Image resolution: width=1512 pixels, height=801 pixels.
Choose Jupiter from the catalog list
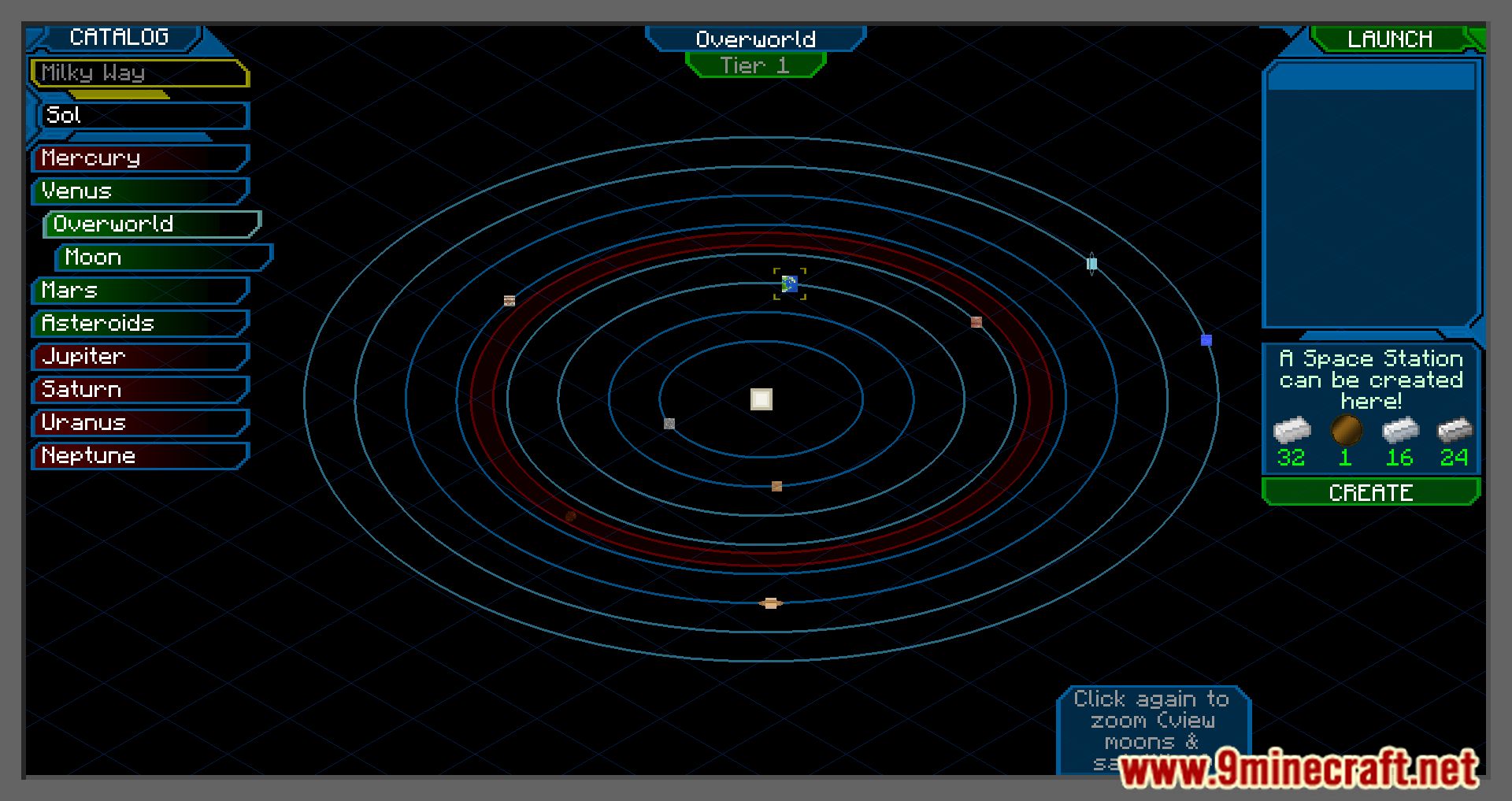point(140,357)
